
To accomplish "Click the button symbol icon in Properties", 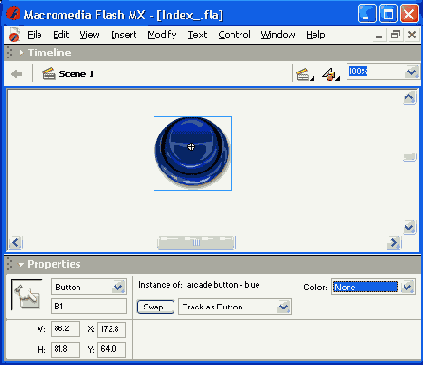I will [27, 295].
